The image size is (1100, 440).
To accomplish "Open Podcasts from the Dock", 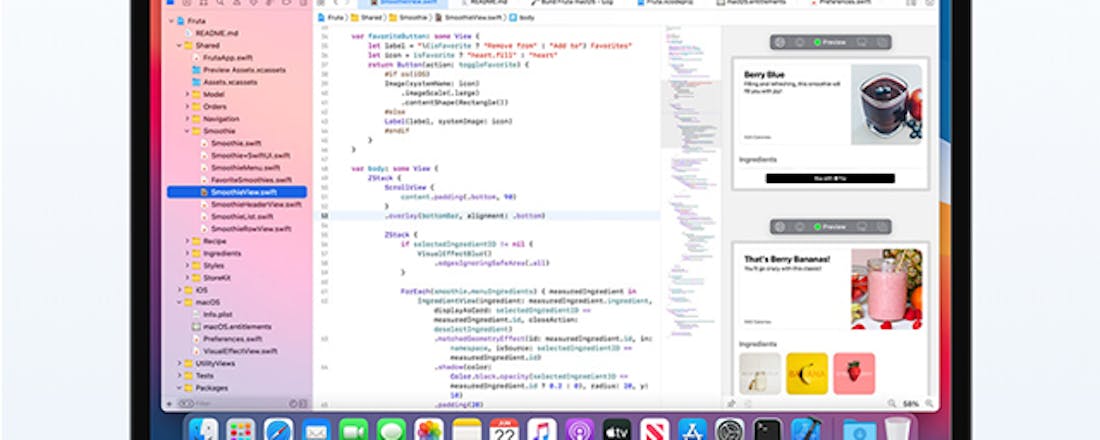I will click(x=579, y=429).
